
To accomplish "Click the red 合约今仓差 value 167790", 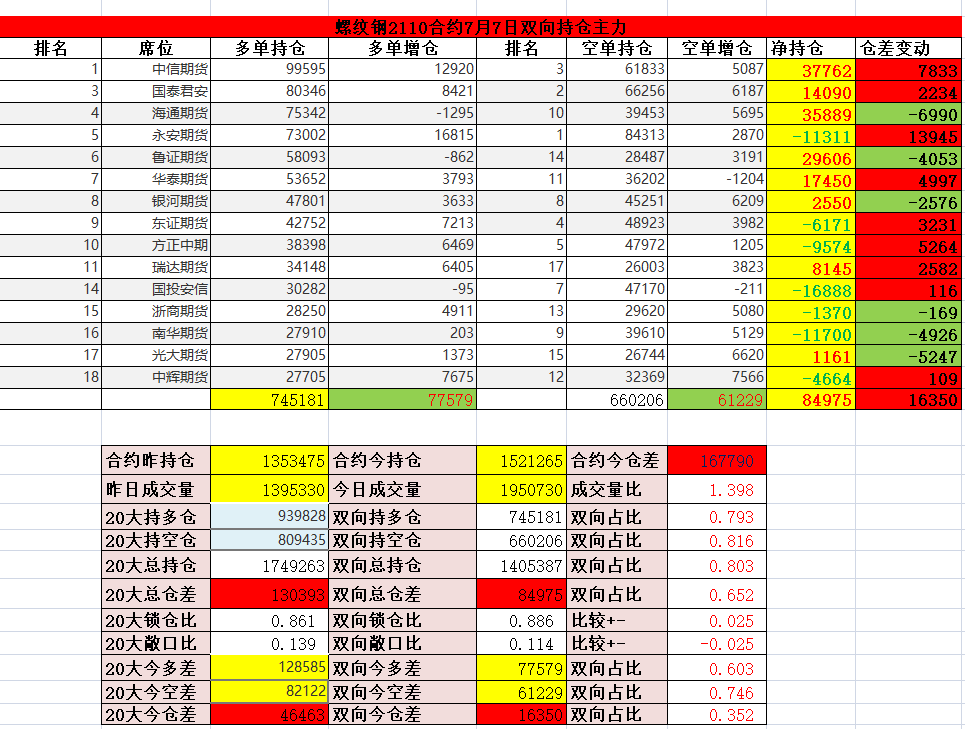I will coord(716,461).
